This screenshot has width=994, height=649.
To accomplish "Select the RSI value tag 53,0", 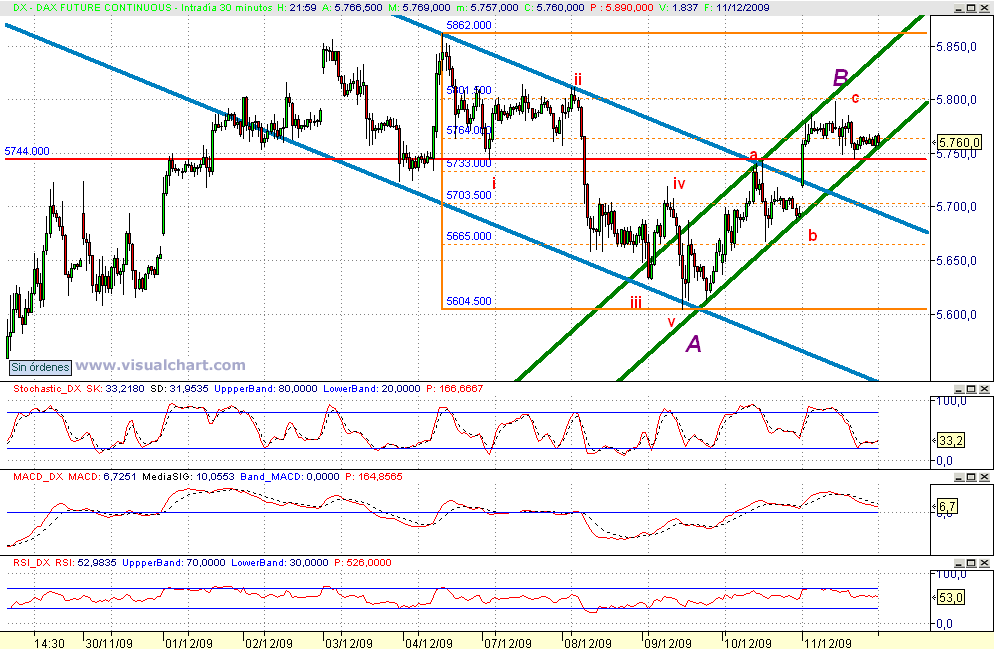I will 951,597.
